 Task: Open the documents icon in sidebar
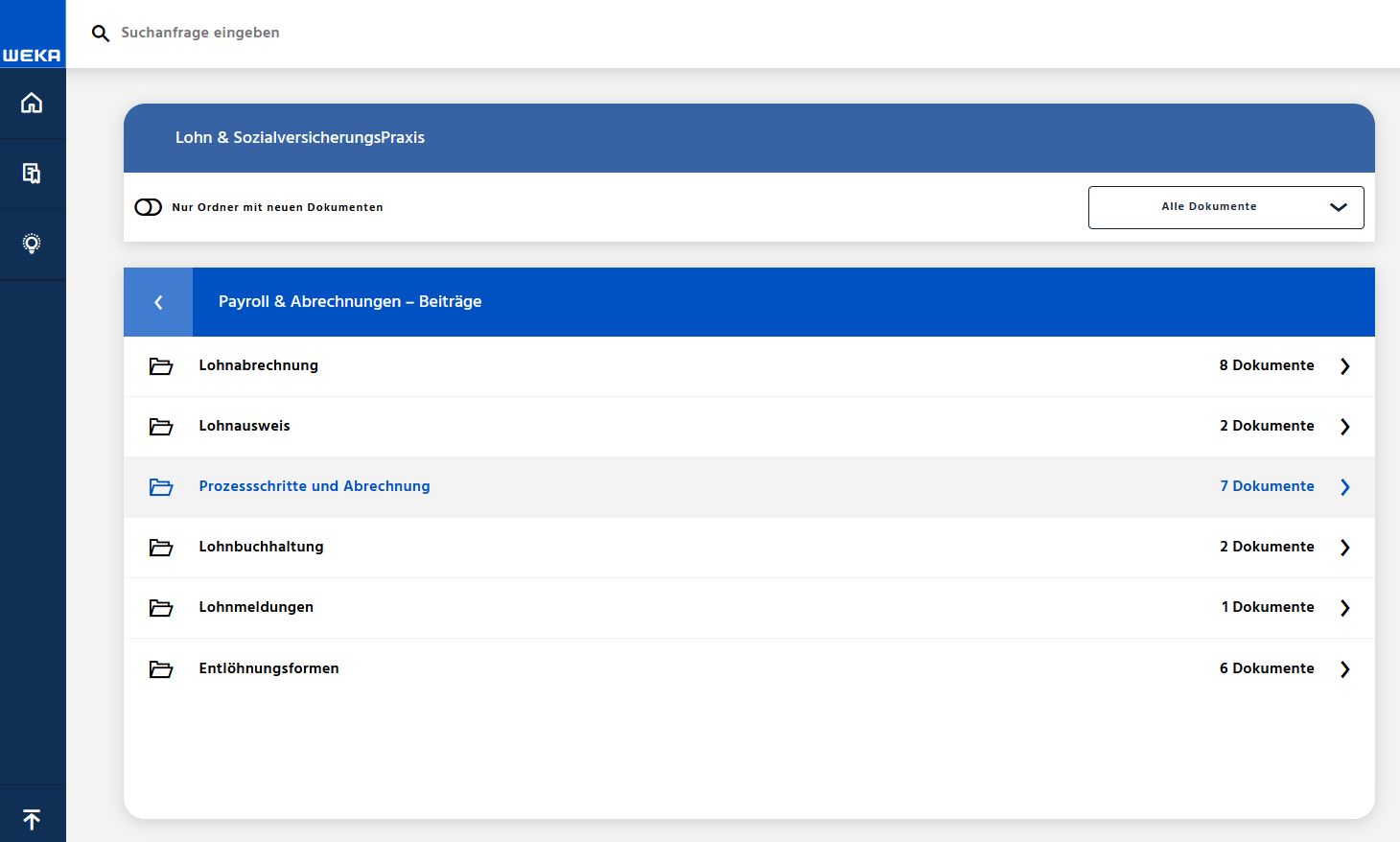tap(32, 174)
